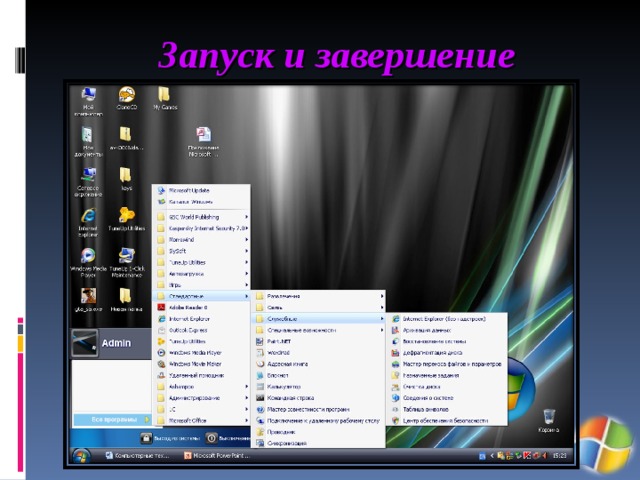The height and width of the screenshot is (480, 640).
Task: Open the My Games folder icon
Action: coord(164,94)
